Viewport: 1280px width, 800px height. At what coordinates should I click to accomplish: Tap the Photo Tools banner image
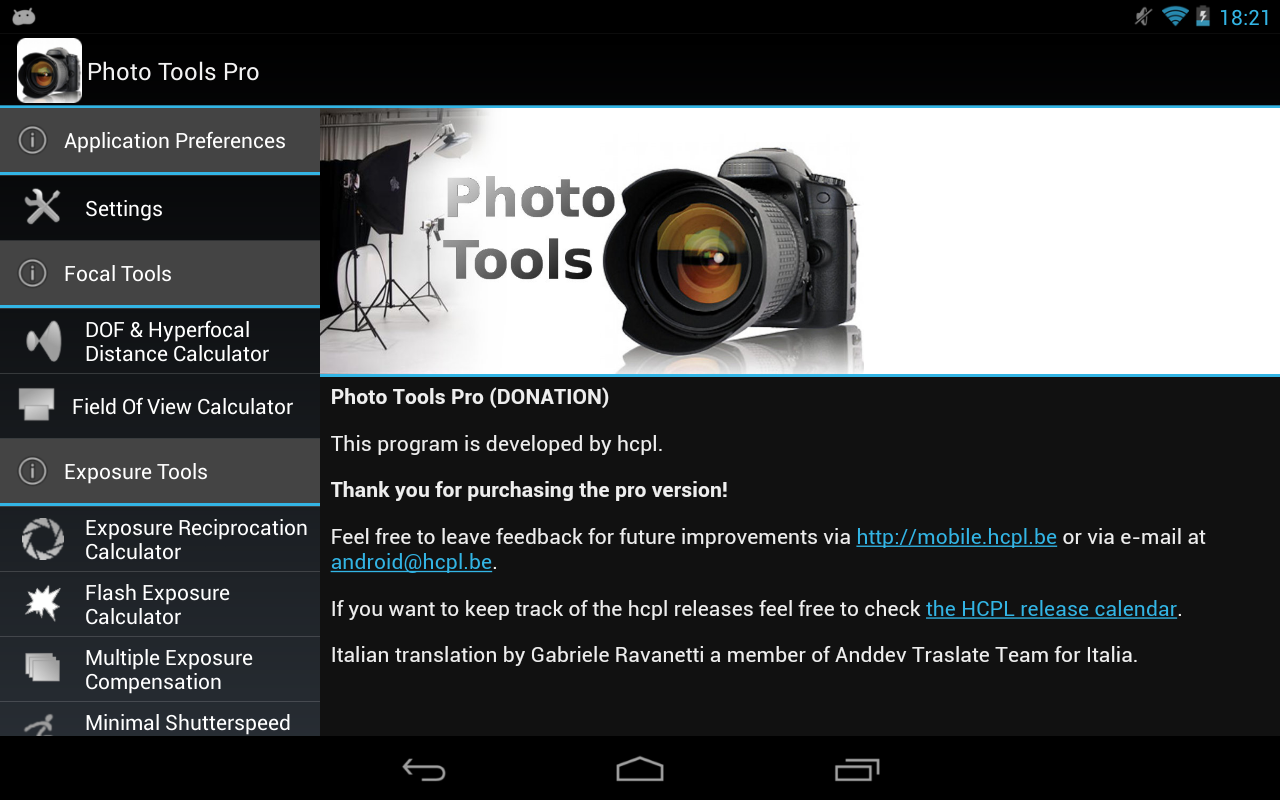tap(798, 240)
